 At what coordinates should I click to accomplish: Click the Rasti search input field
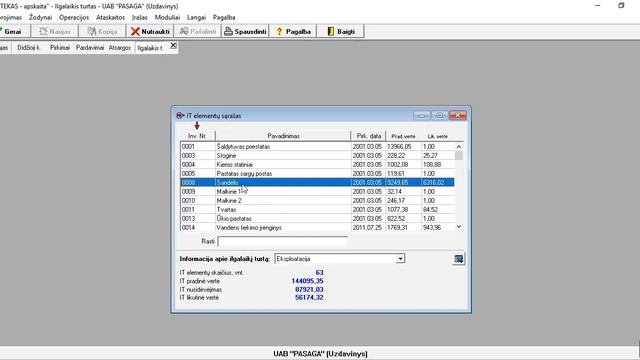[282, 241]
